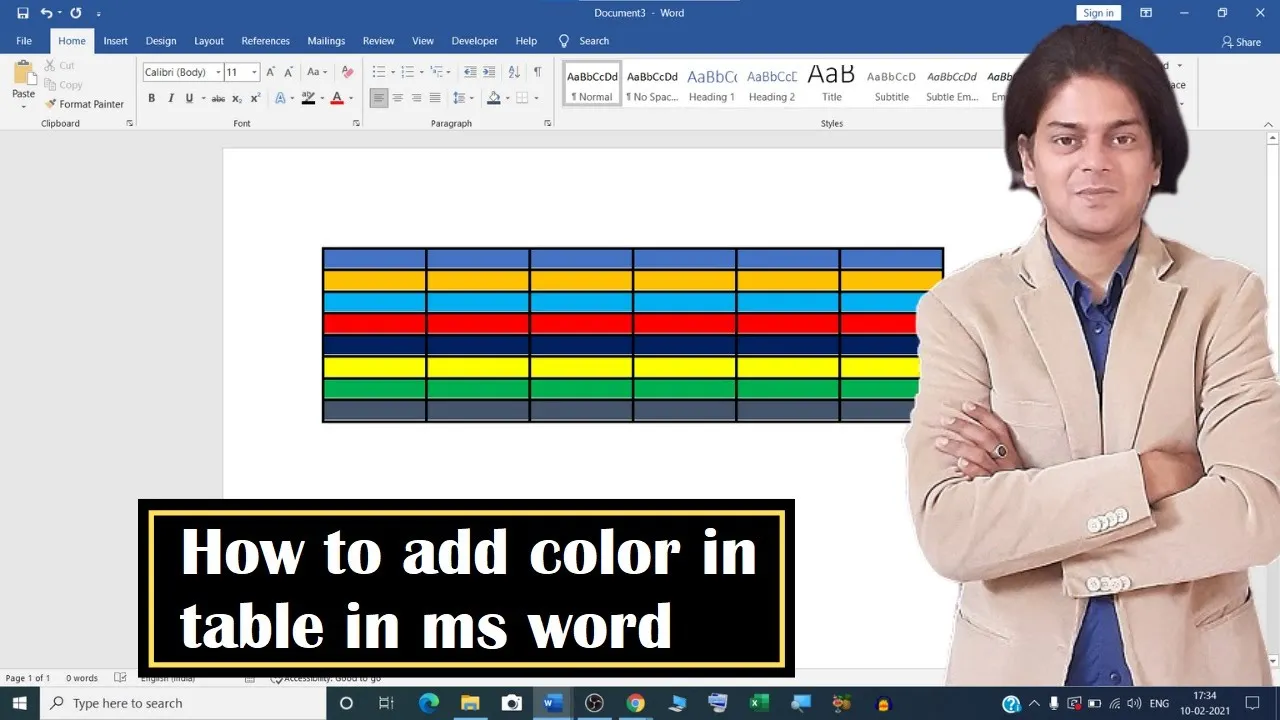
Task: Switch to the Layout tab
Action: click(x=209, y=41)
